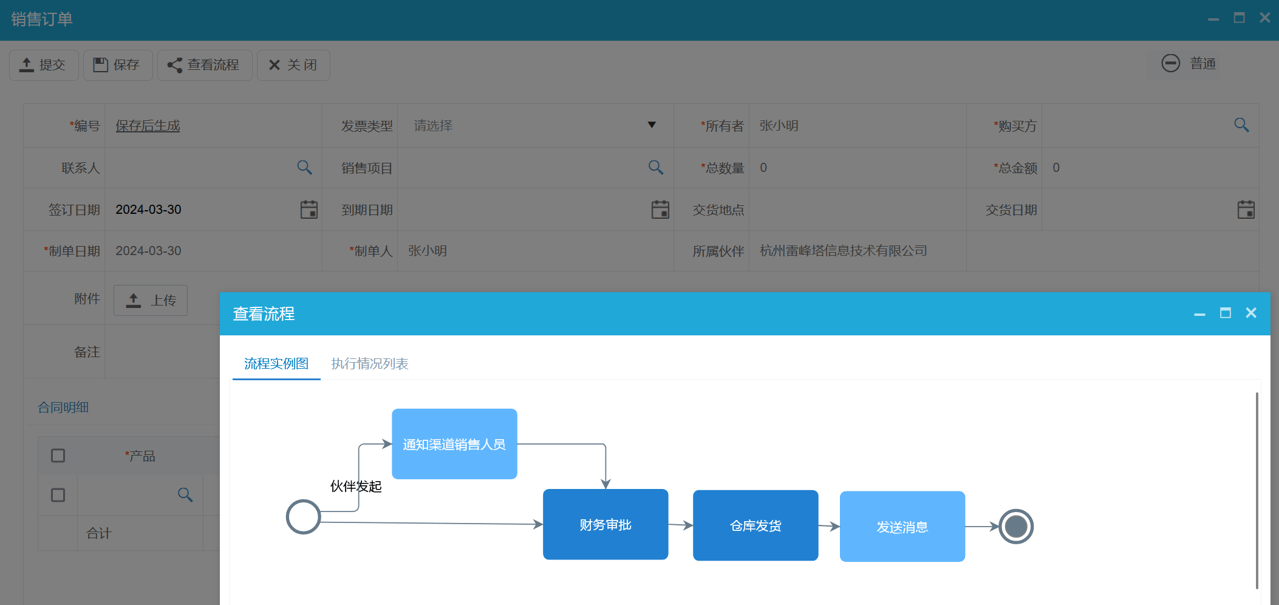Open the 产品 search icon in contract details
Image resolution: width=1279 pixels, height=605 pixels.
tap(185, 494)
